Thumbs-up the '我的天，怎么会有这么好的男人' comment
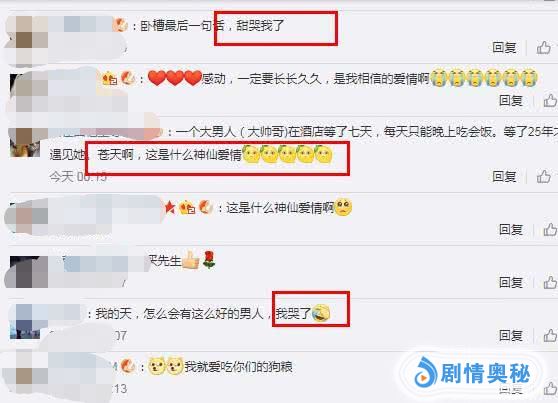 pyautogui.click(x=551, y=335)
